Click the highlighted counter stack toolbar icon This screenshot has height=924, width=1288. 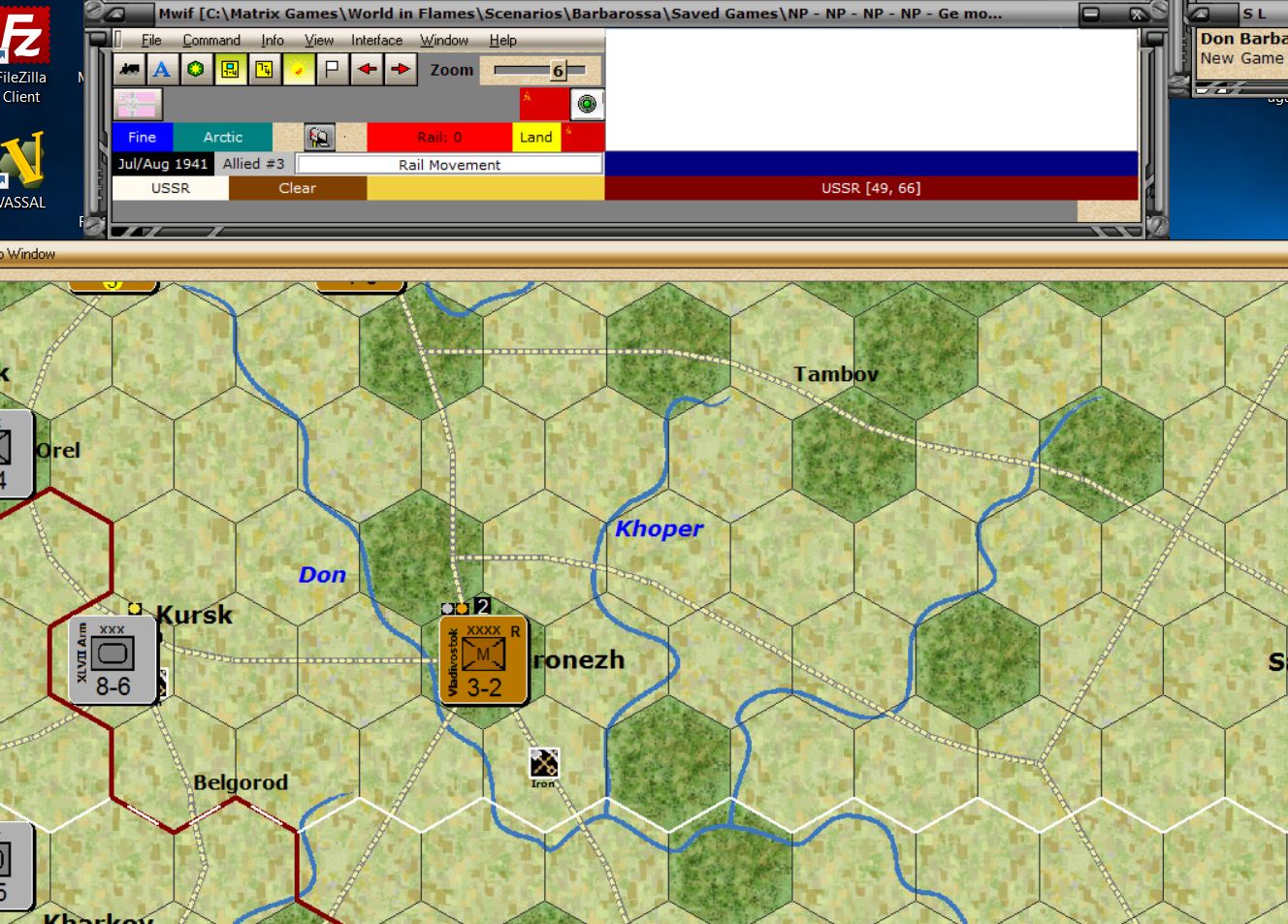coord(229,69)
